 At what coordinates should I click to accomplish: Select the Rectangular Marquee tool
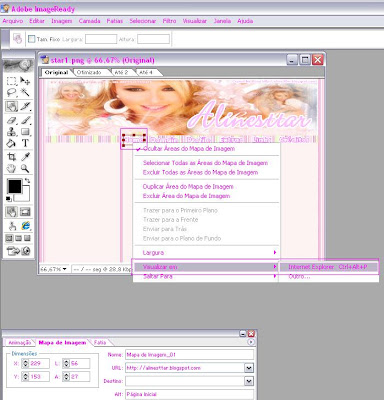pyautogui.click(x=12, y=81)
